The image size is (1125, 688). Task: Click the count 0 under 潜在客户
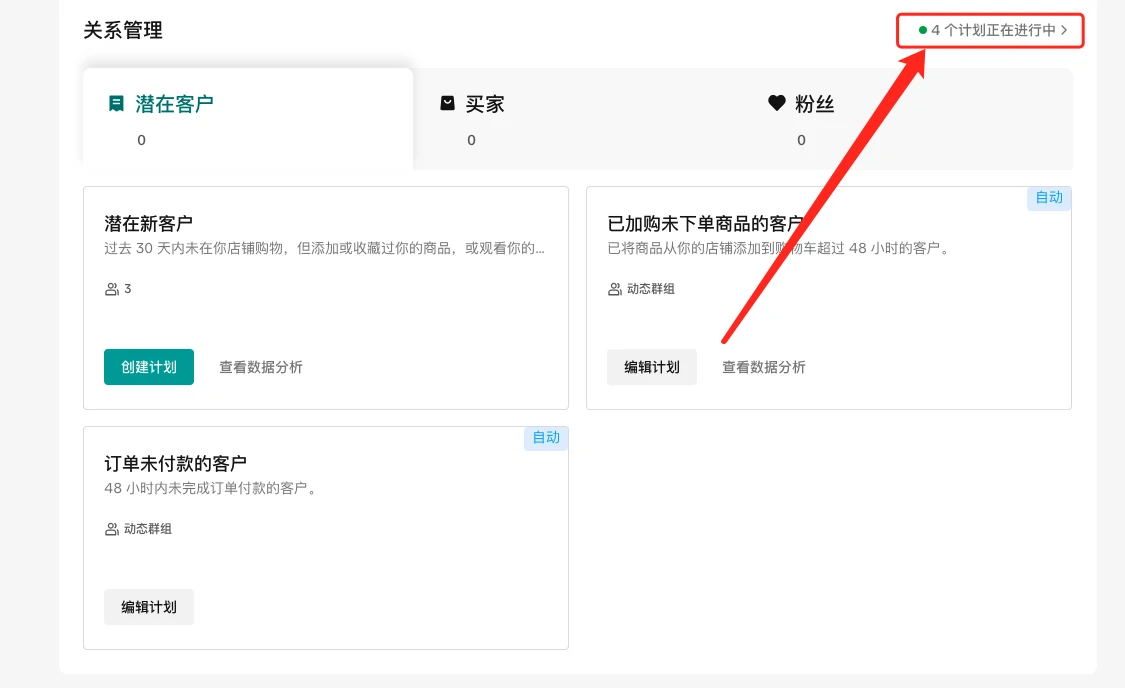141,140
